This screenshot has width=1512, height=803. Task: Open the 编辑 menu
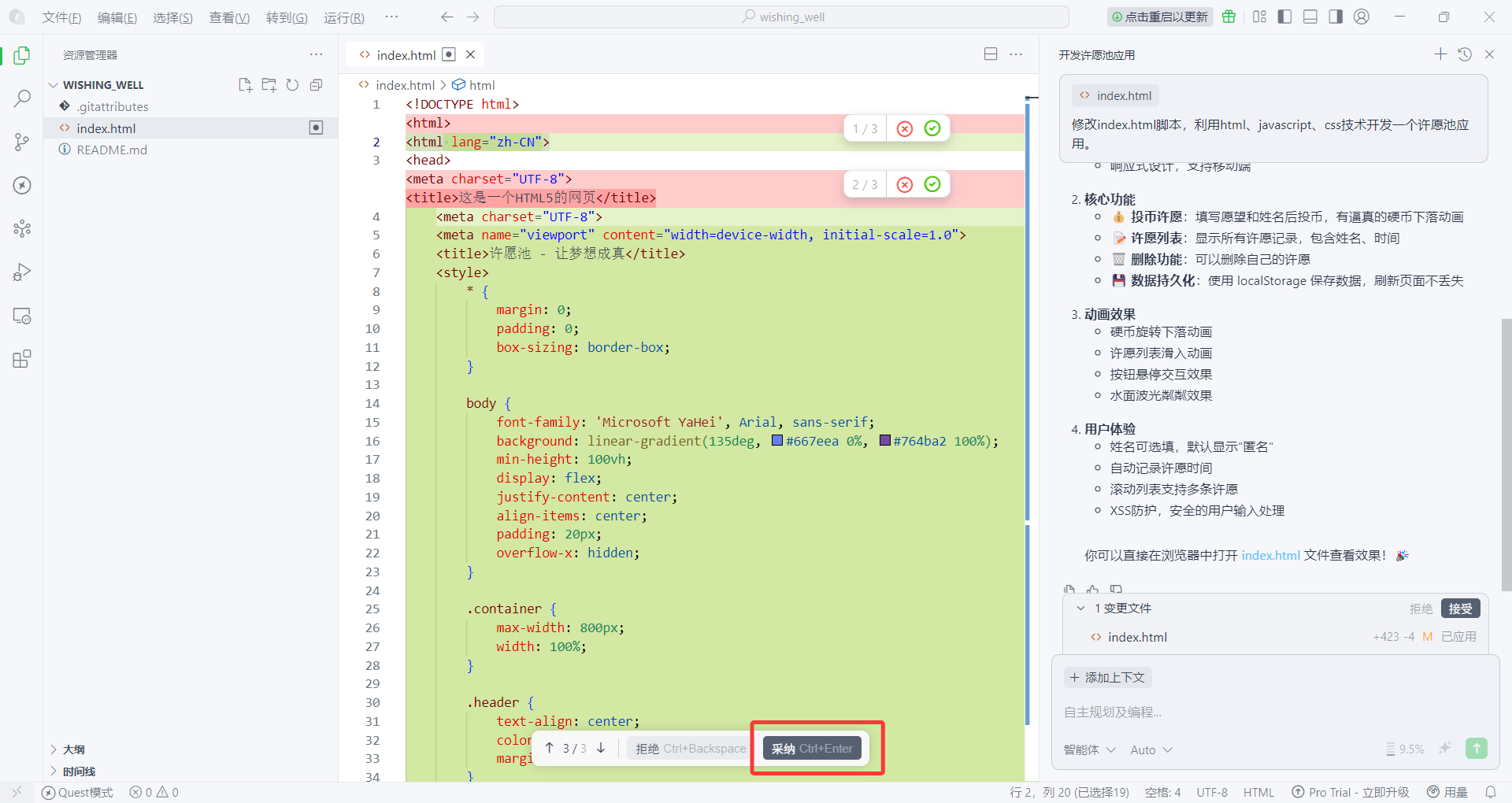(x=117, y=17)
